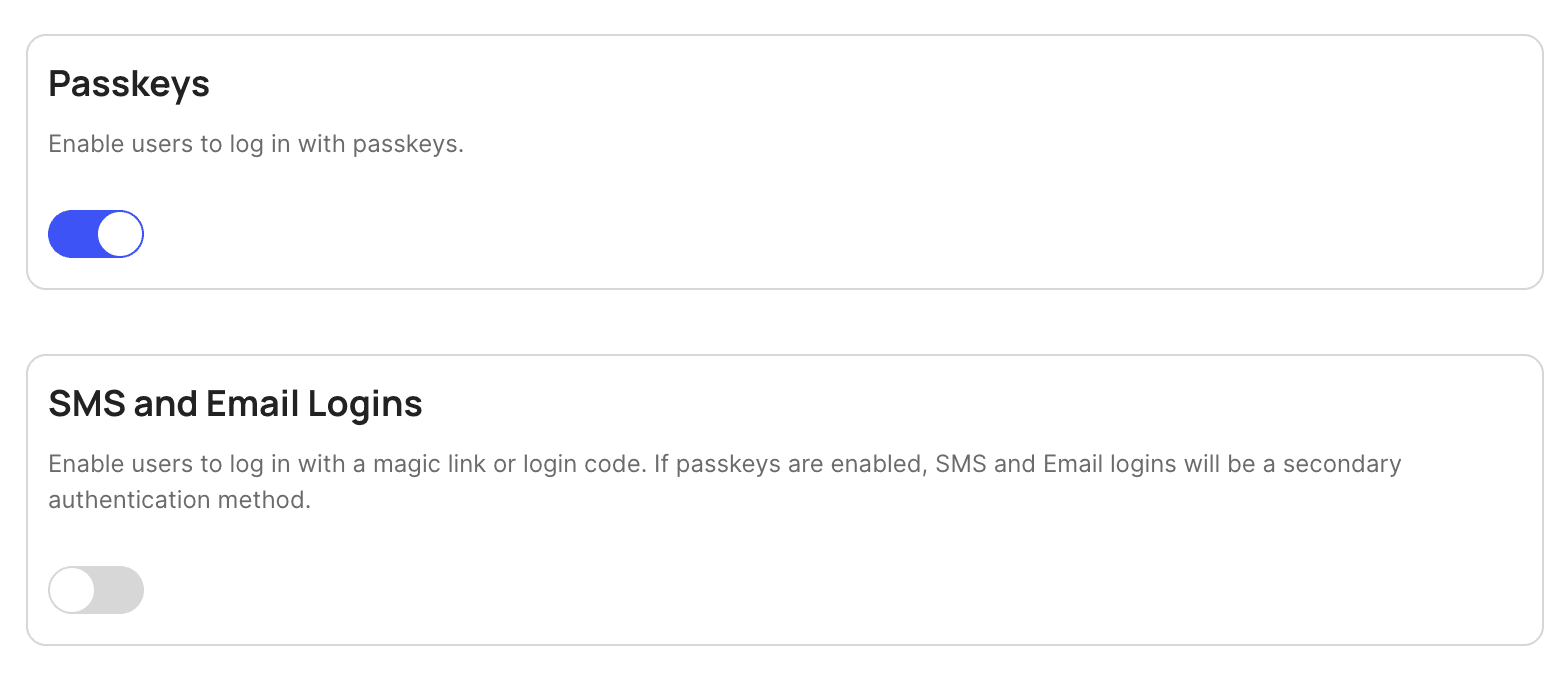Image resolution: width=1568 pixels, height=676 pixels.
Task: Click the Passkeys heading
Action: click(128, 84)
